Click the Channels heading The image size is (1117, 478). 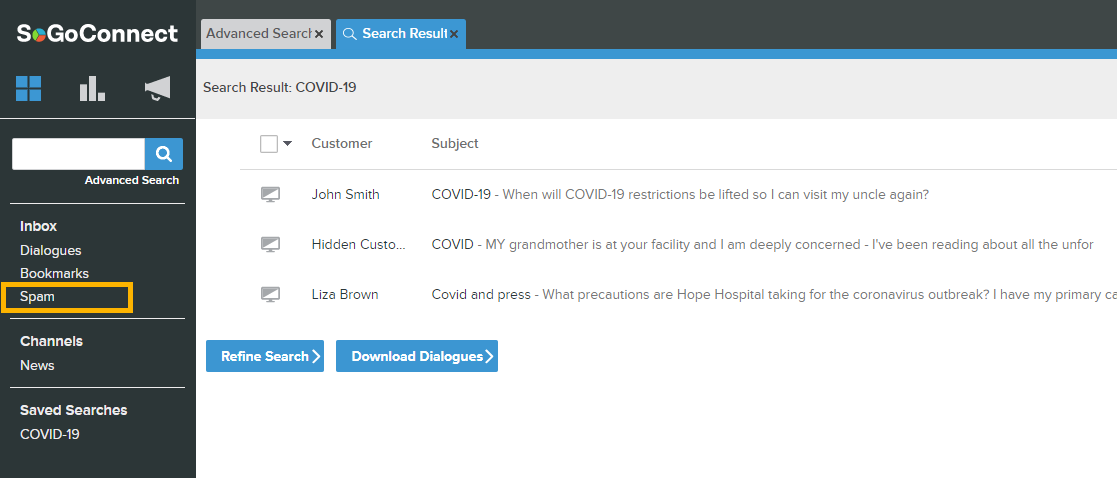(x=51, y=341)
